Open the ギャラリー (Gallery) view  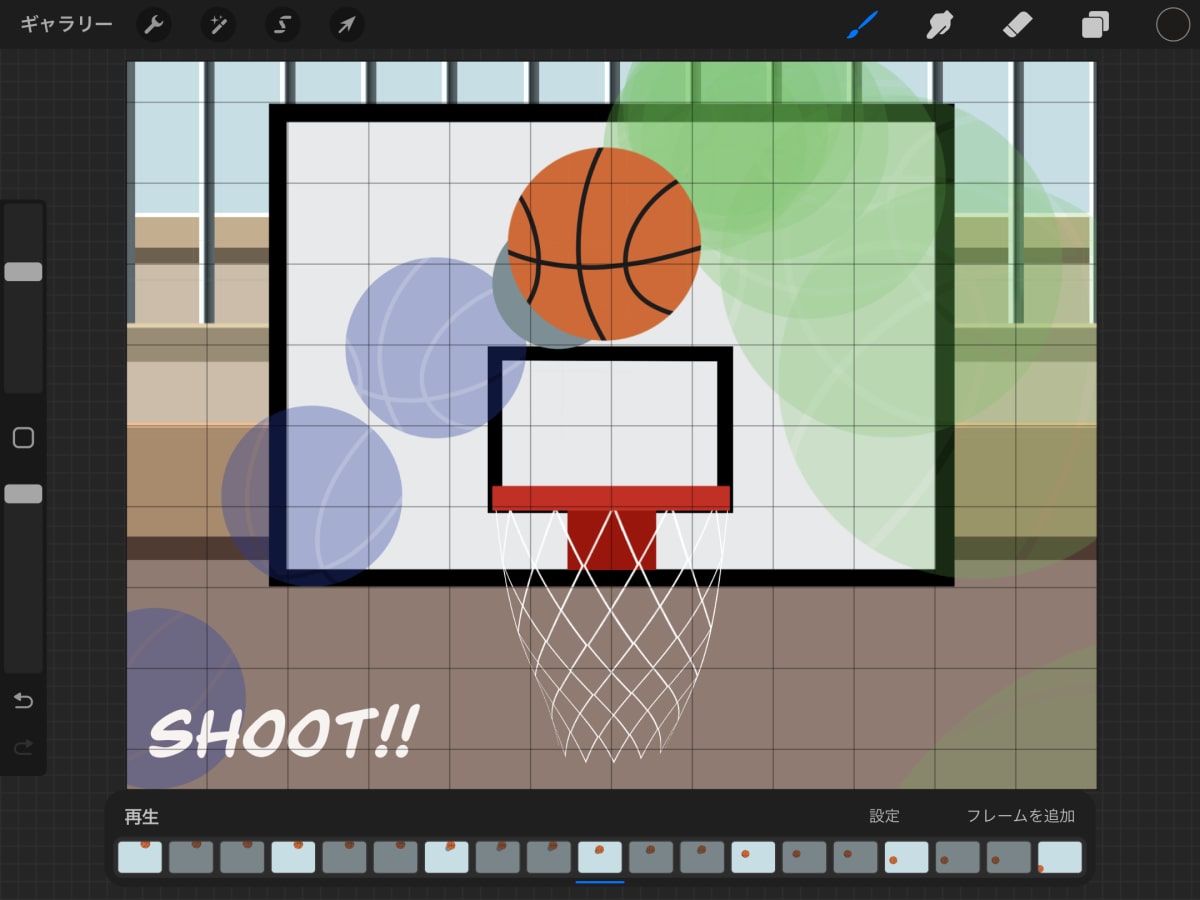(66, 25)
